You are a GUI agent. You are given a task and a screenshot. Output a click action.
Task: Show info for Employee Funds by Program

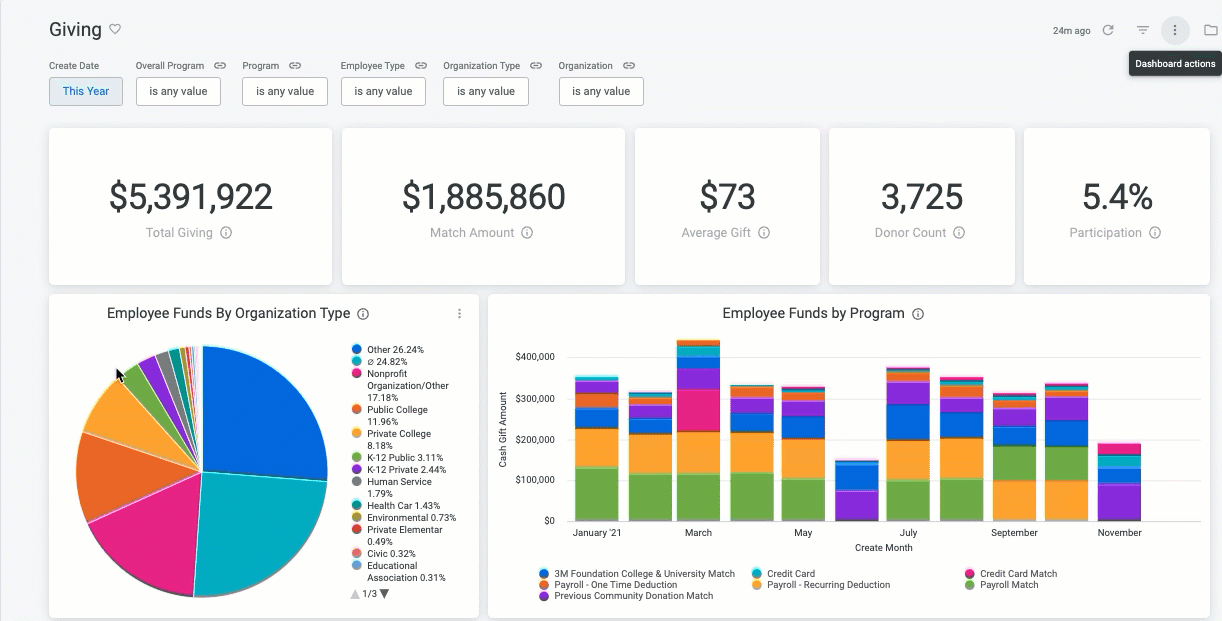coord(918,314)
